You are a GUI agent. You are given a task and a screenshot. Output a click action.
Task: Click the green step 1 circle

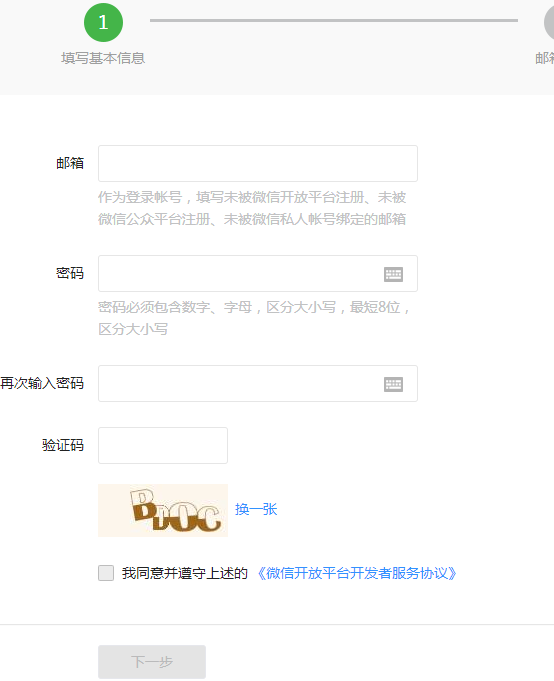coord(103,22)
